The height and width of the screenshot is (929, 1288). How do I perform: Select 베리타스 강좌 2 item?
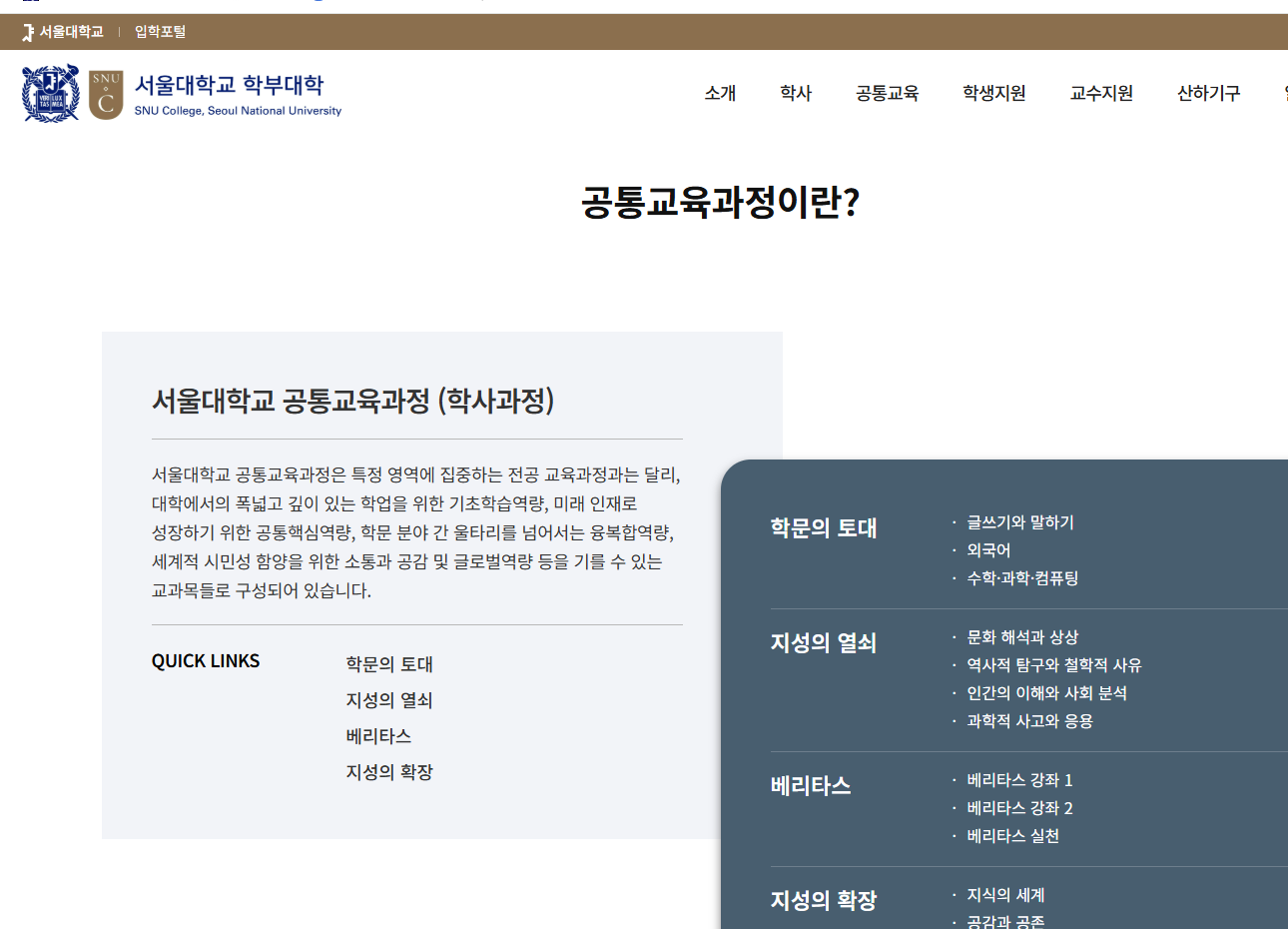click(x=1019, y=808)
